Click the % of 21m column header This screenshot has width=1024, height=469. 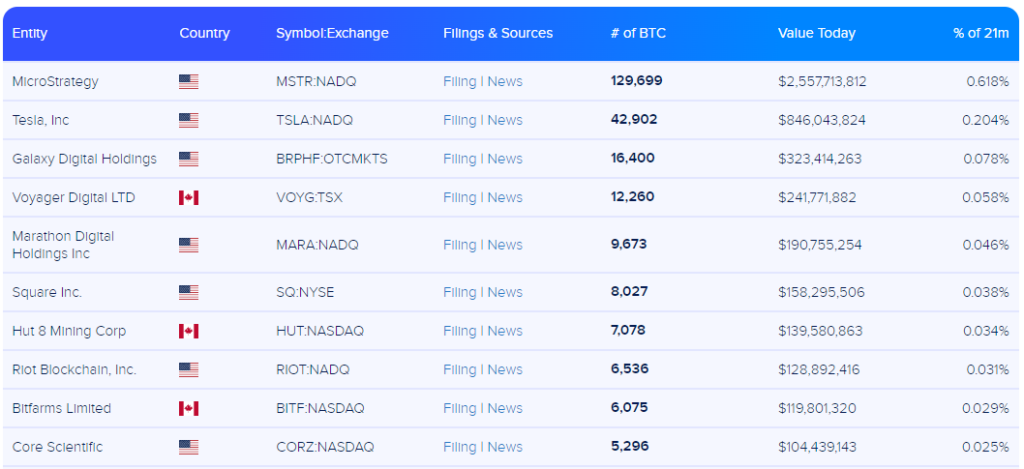[980, 33]
